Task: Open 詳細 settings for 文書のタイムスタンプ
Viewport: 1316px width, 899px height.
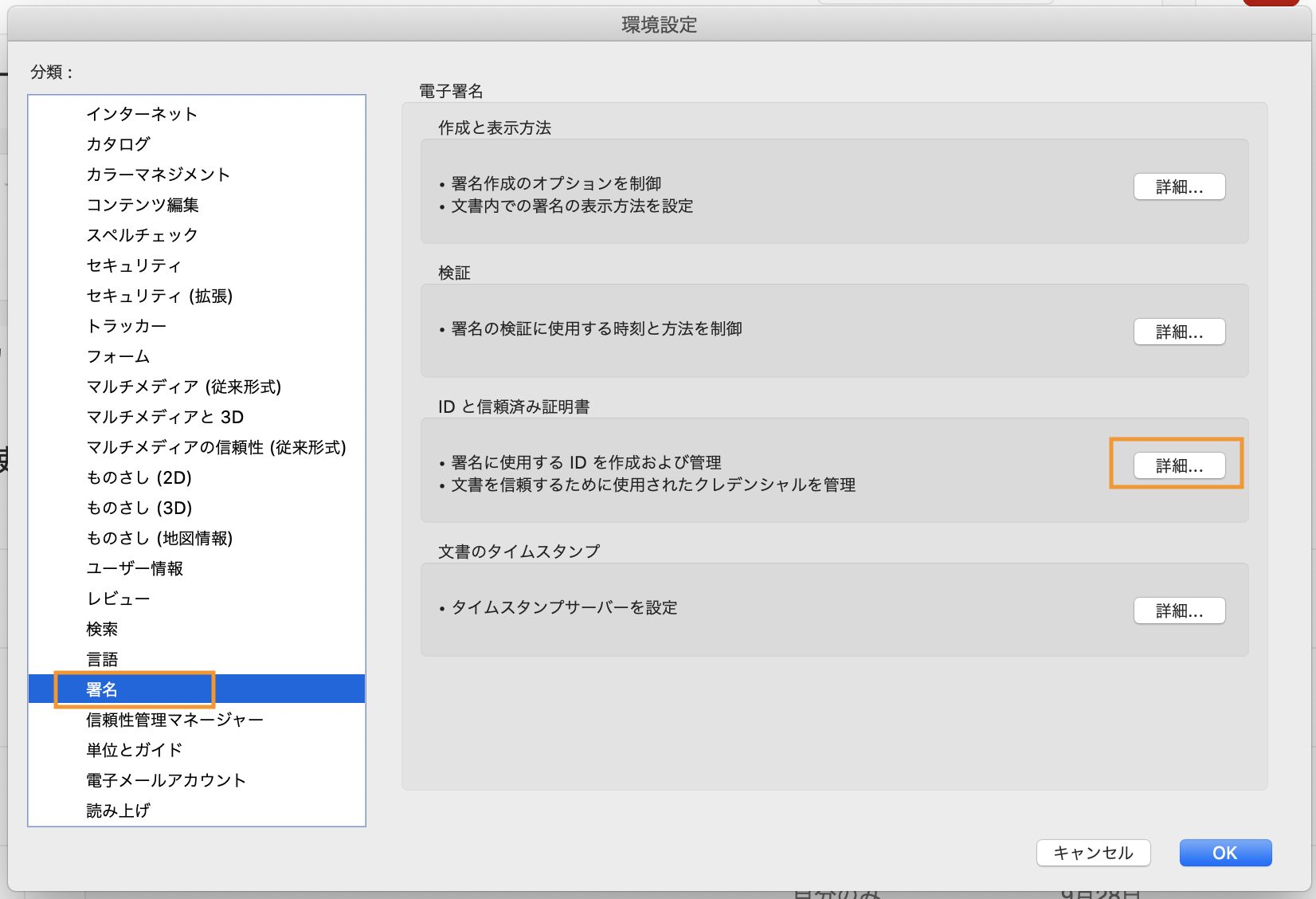Action: pos(1180,610)
